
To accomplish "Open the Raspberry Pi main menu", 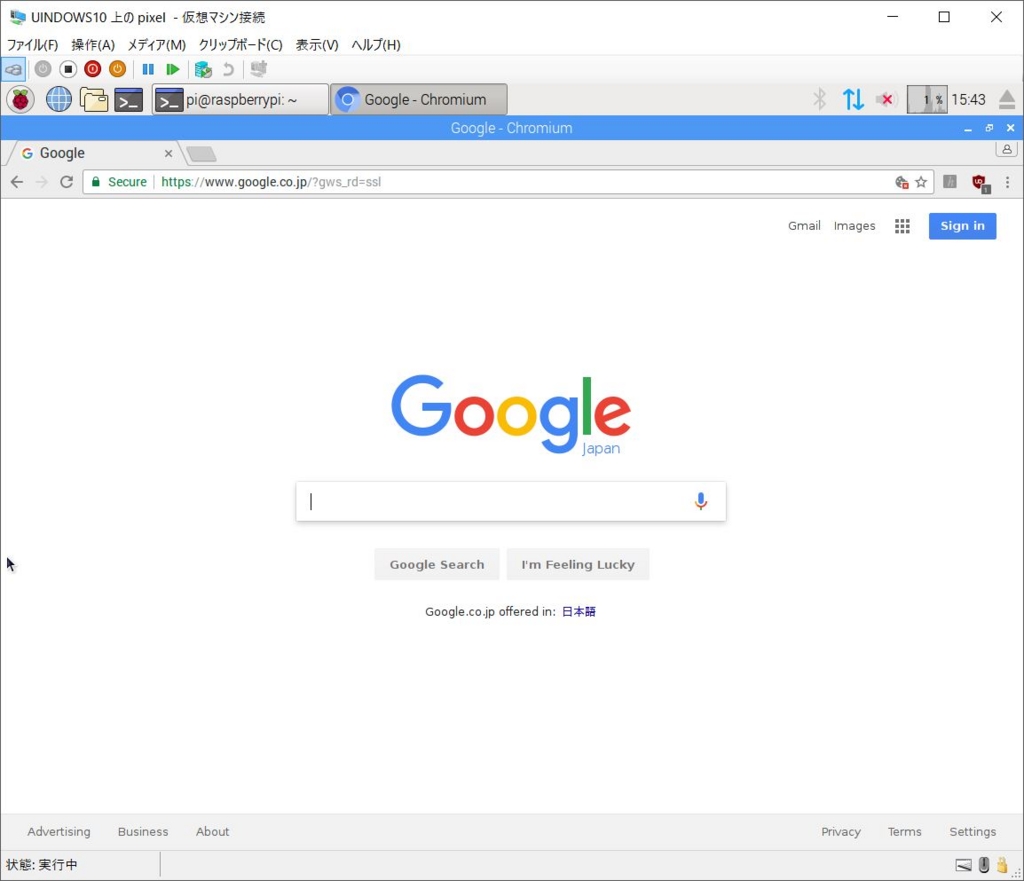I will click(20, 100).
